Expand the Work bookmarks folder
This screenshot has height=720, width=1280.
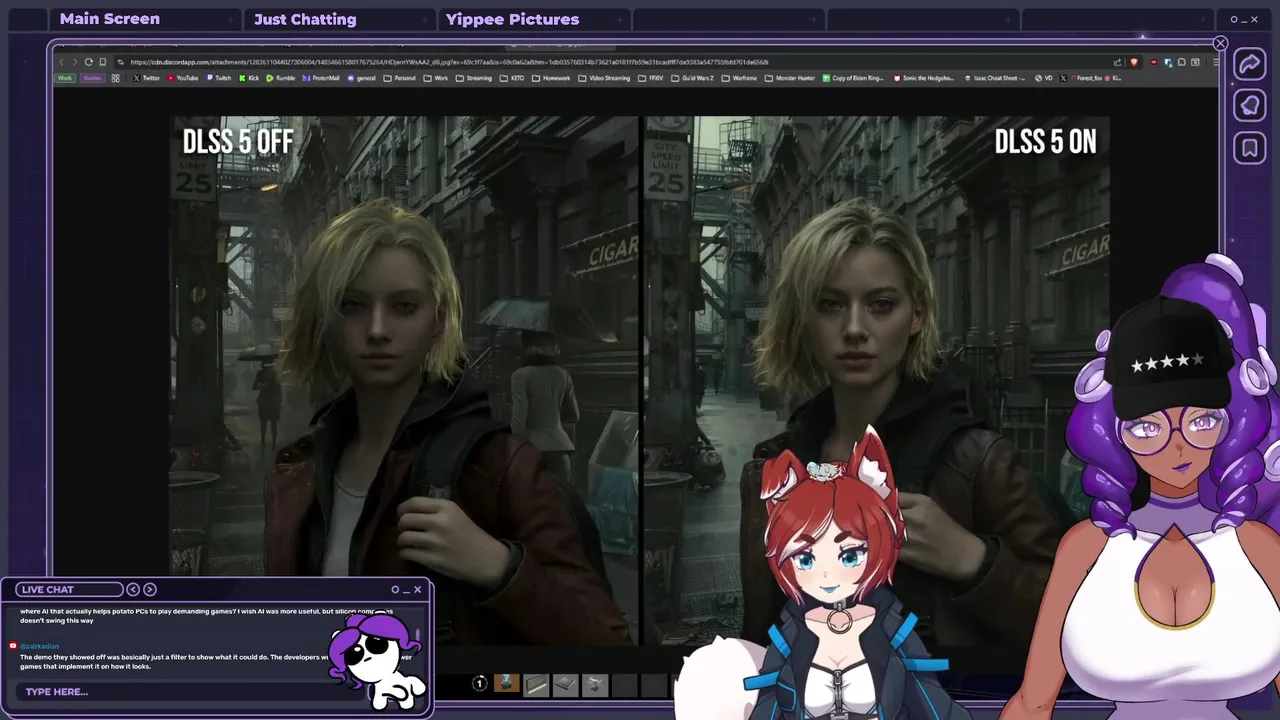[436, 78]
